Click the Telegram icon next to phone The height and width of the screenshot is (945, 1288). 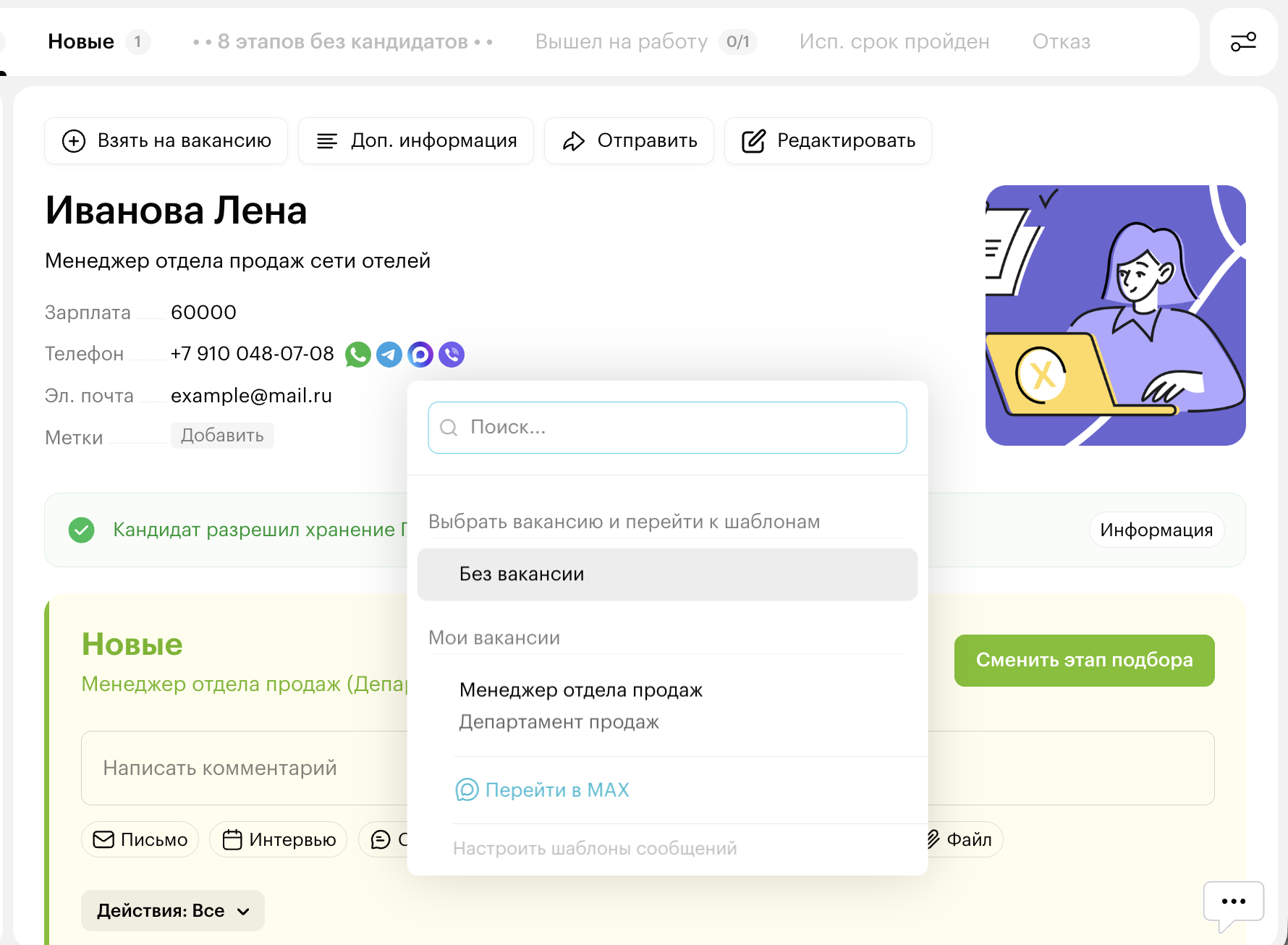click(x=389, y=355)
